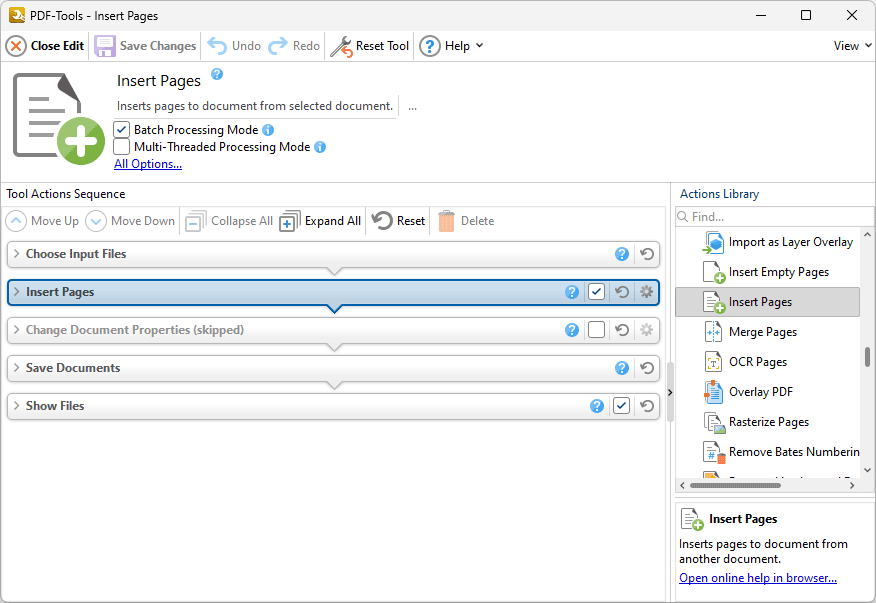Click help icon on Show Files
The height and width of the screenshot is (603, 876).
coord(597,406)
